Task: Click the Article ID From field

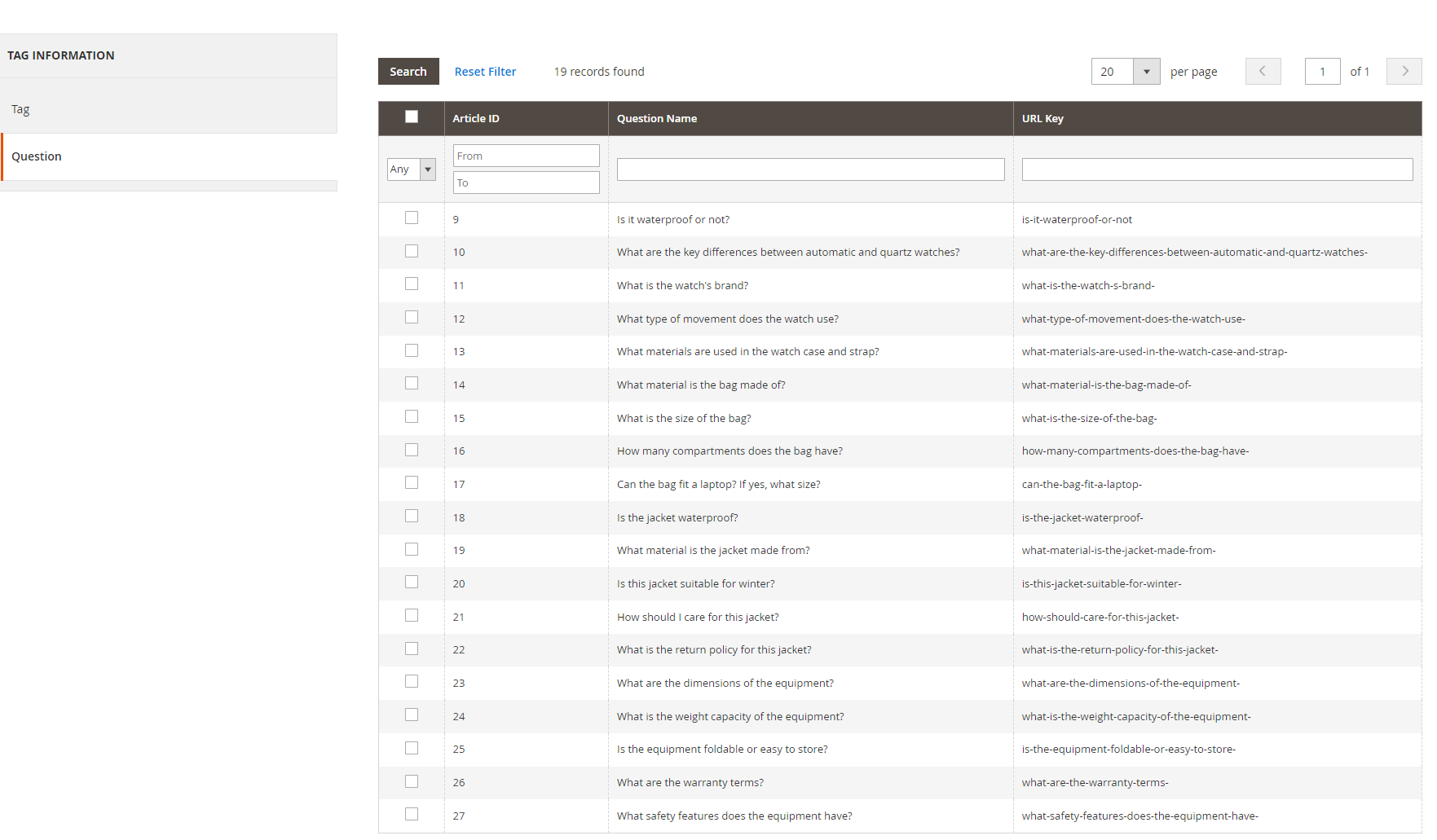Action: (526, 156)
